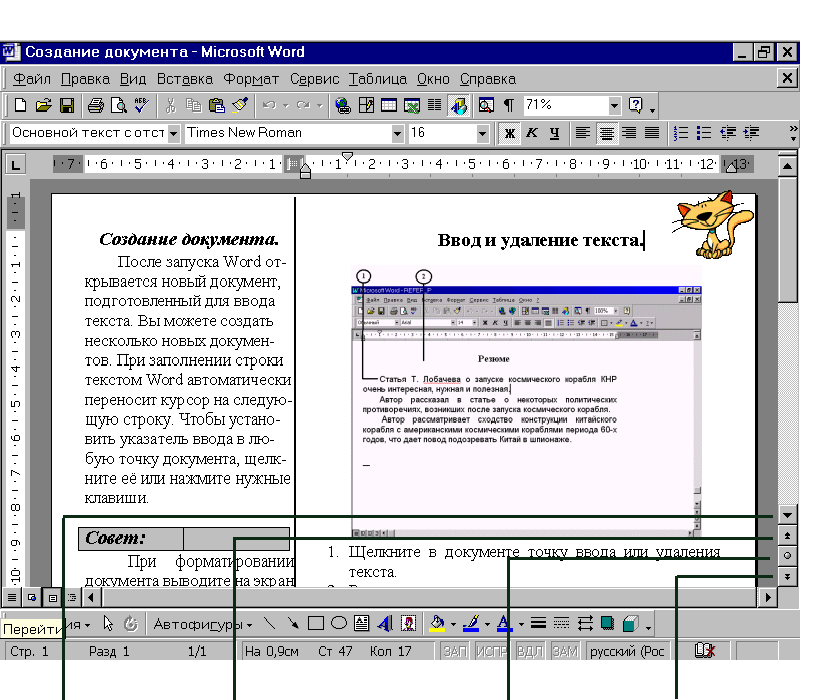Insert WordArt

point(385,623)
